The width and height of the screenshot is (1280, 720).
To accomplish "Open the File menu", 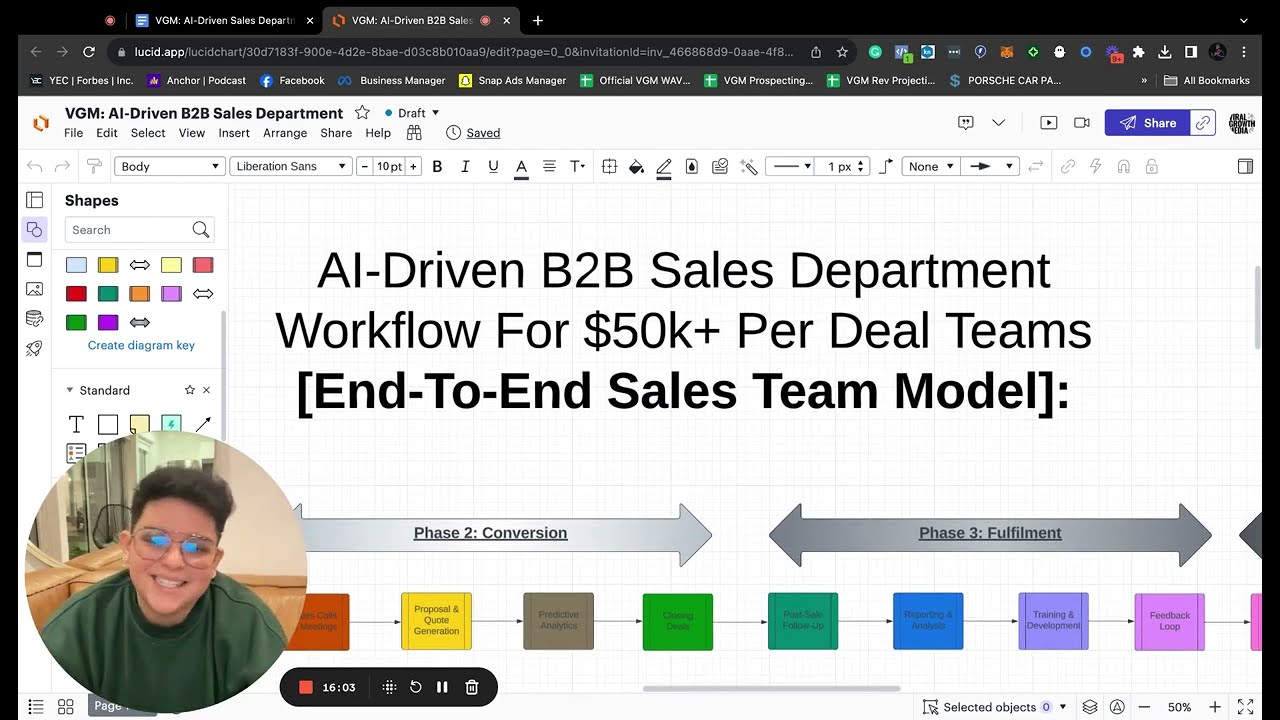I will tap(74, 133).
